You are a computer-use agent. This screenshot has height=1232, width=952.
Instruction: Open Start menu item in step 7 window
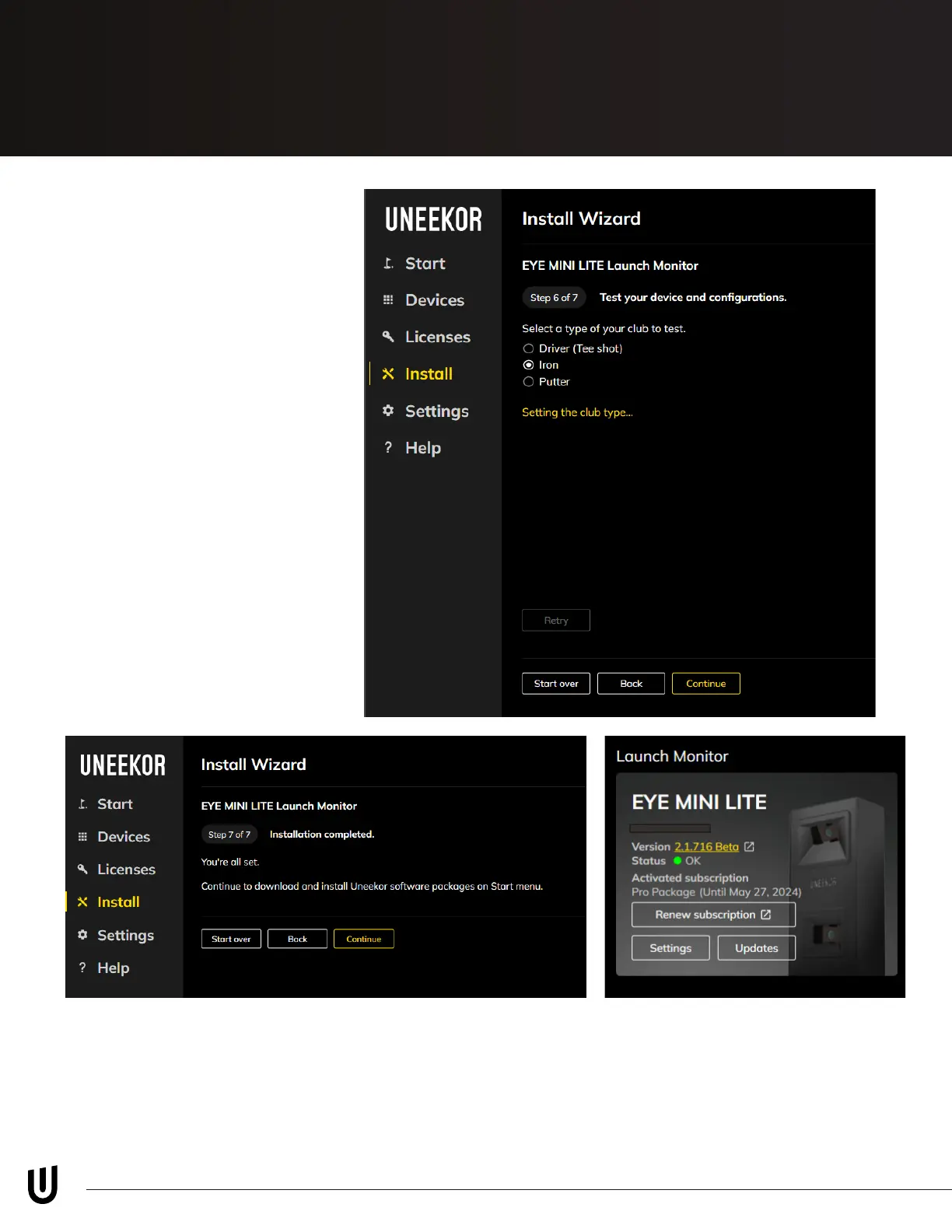[115, 804]
